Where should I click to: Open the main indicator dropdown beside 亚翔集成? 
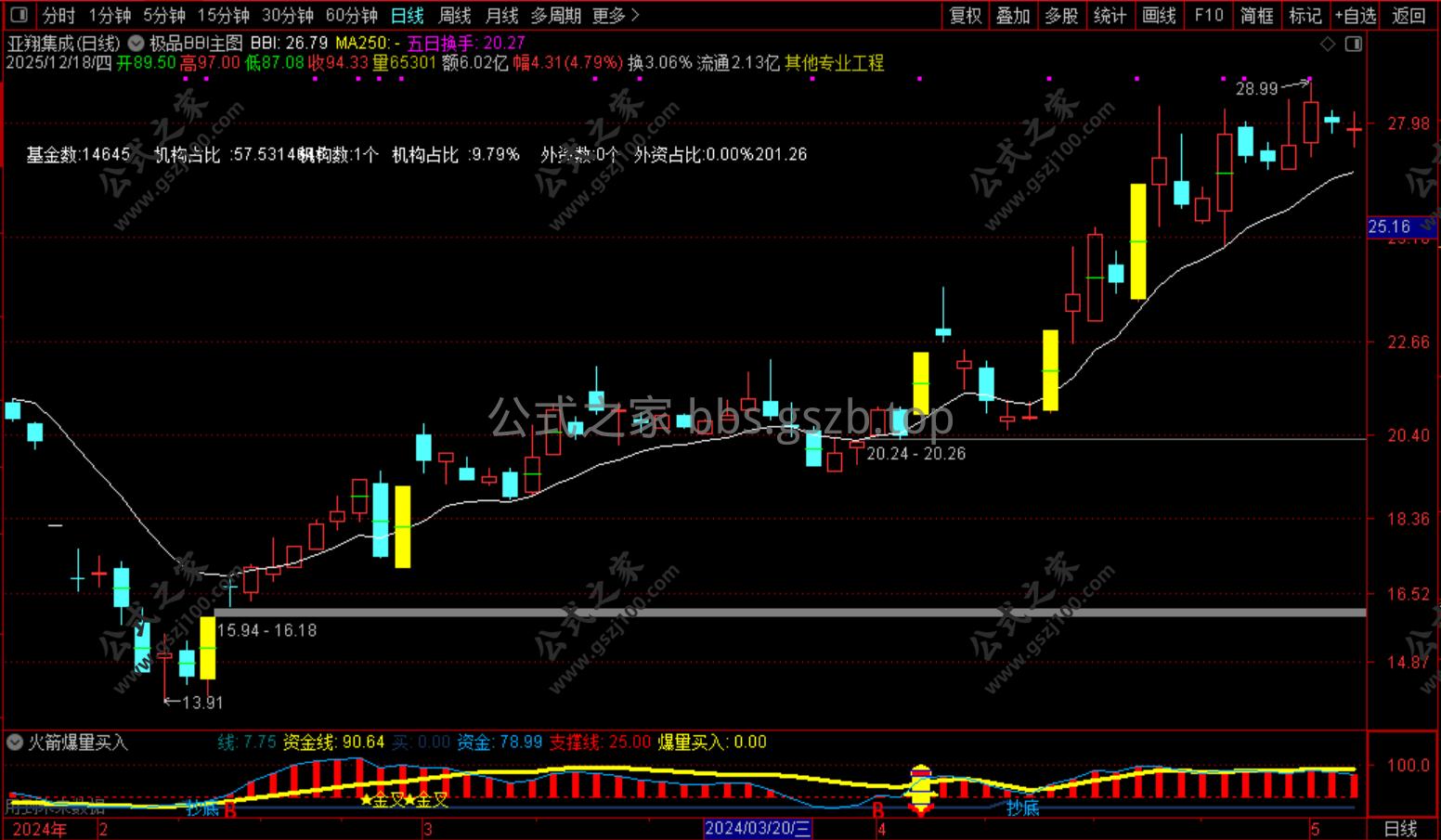136,43
